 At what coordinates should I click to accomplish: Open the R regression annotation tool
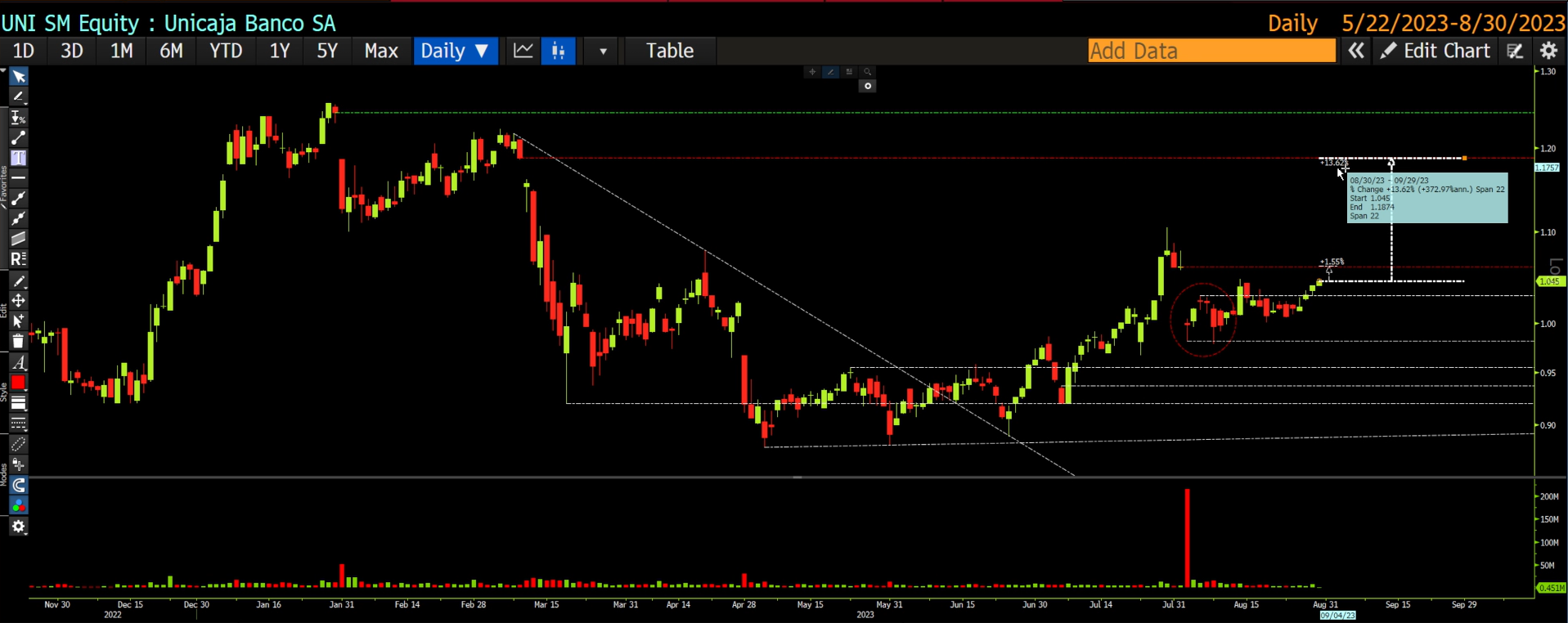[x=18, y=259]
